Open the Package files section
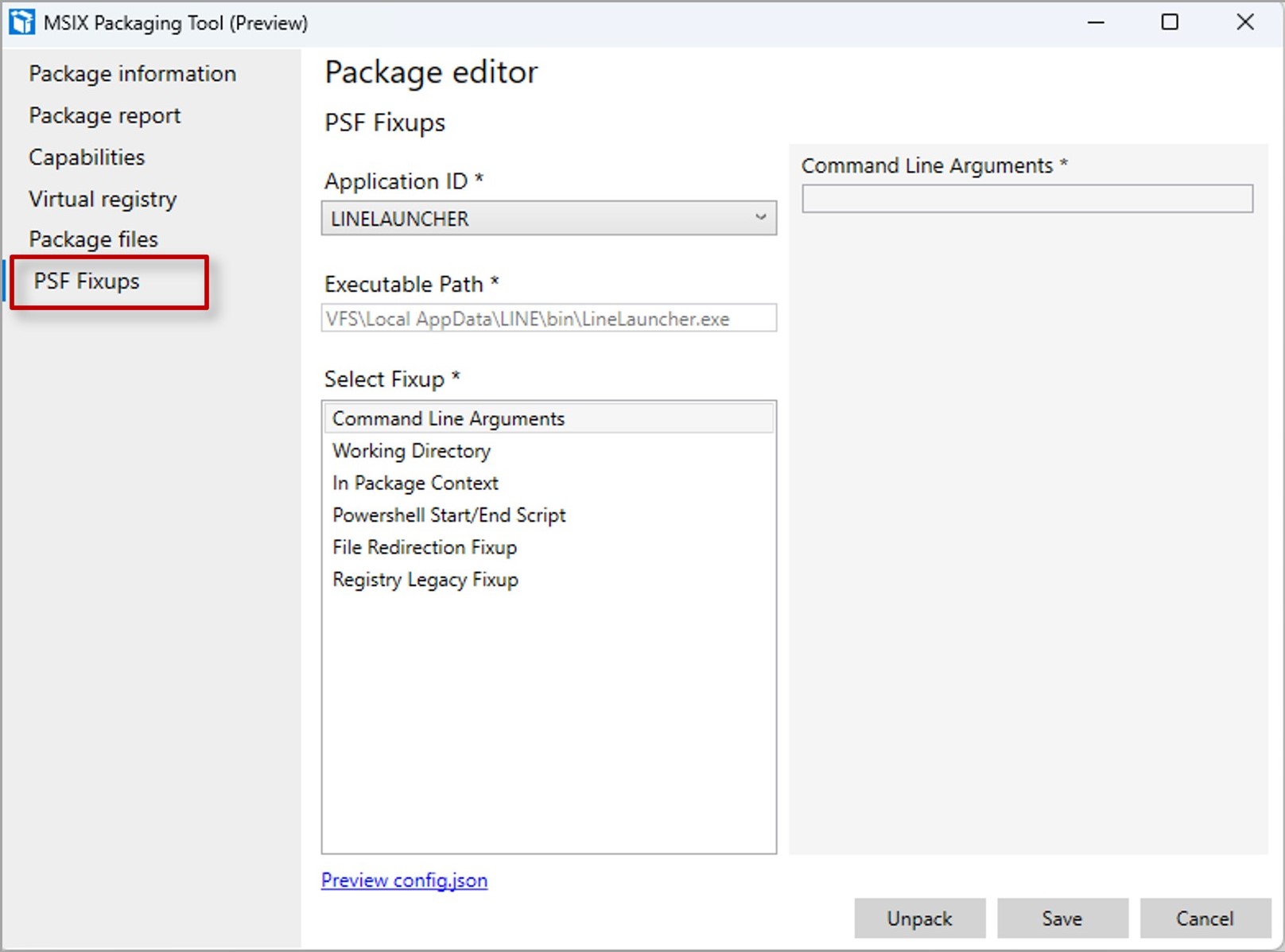 (93, 239)
